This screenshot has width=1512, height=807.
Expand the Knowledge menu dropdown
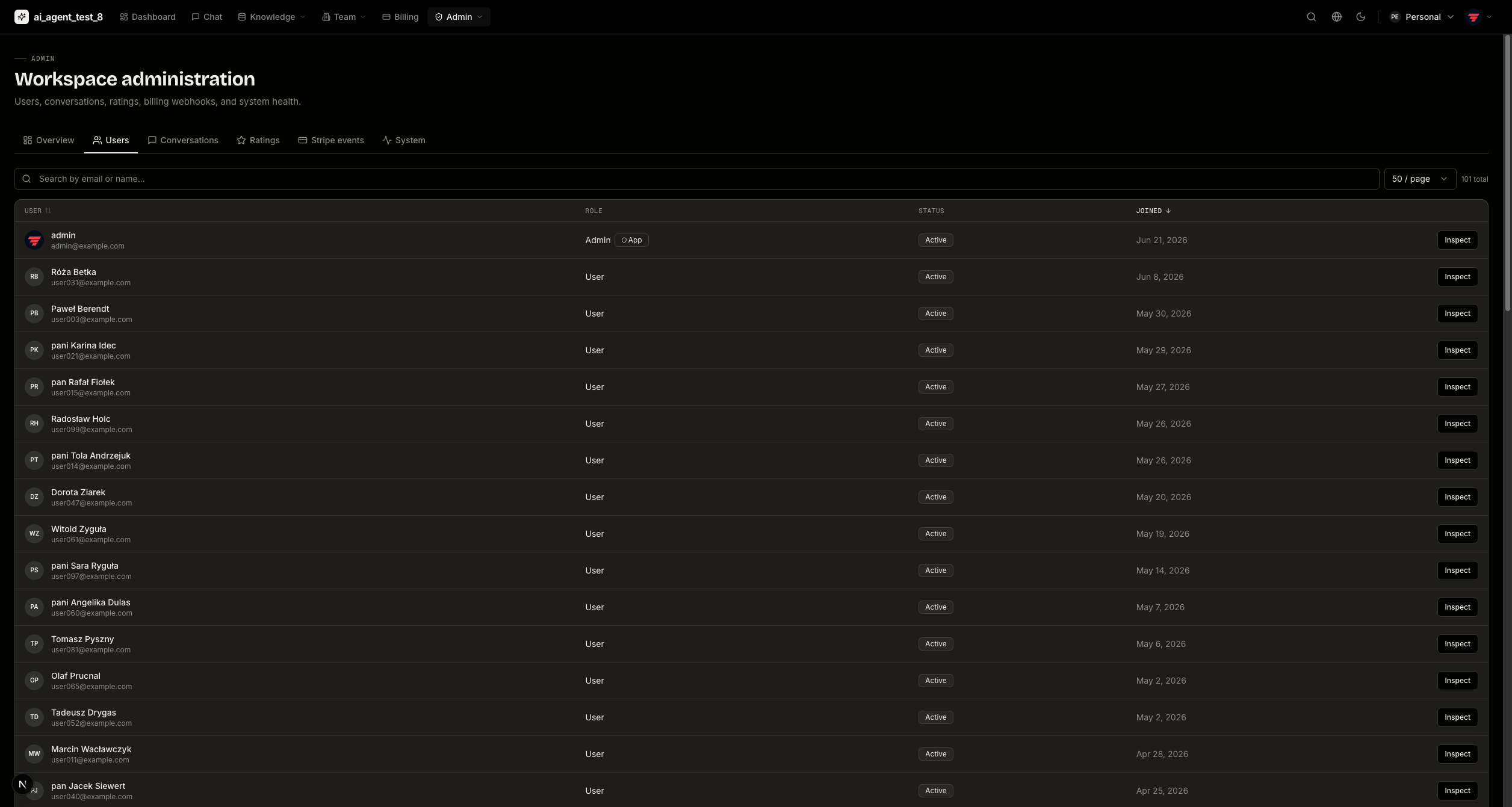[x=271, y=17]
